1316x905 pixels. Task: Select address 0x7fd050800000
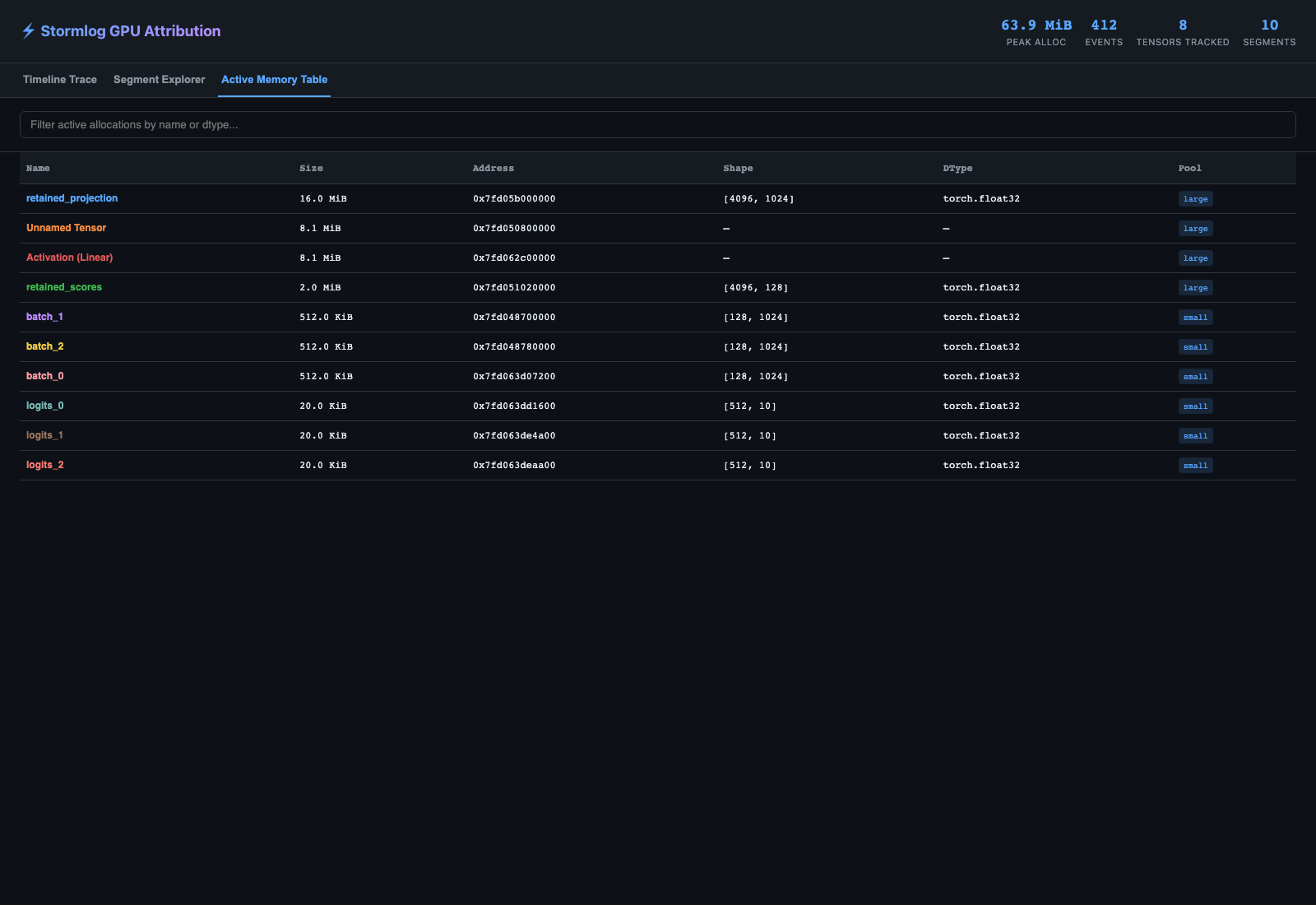pyautogui.click(x=514, y=229)
